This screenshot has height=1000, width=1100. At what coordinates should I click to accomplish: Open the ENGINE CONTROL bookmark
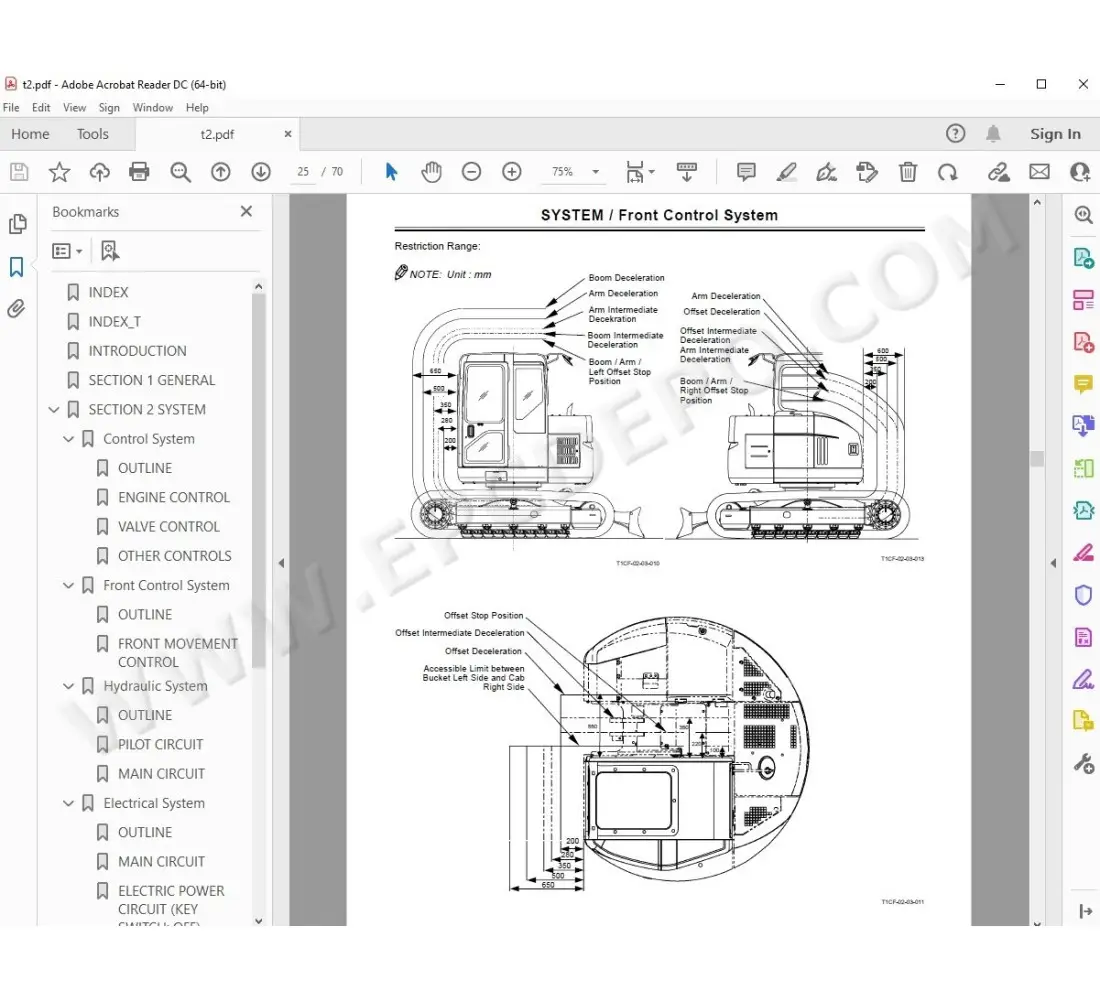(173, 497)
